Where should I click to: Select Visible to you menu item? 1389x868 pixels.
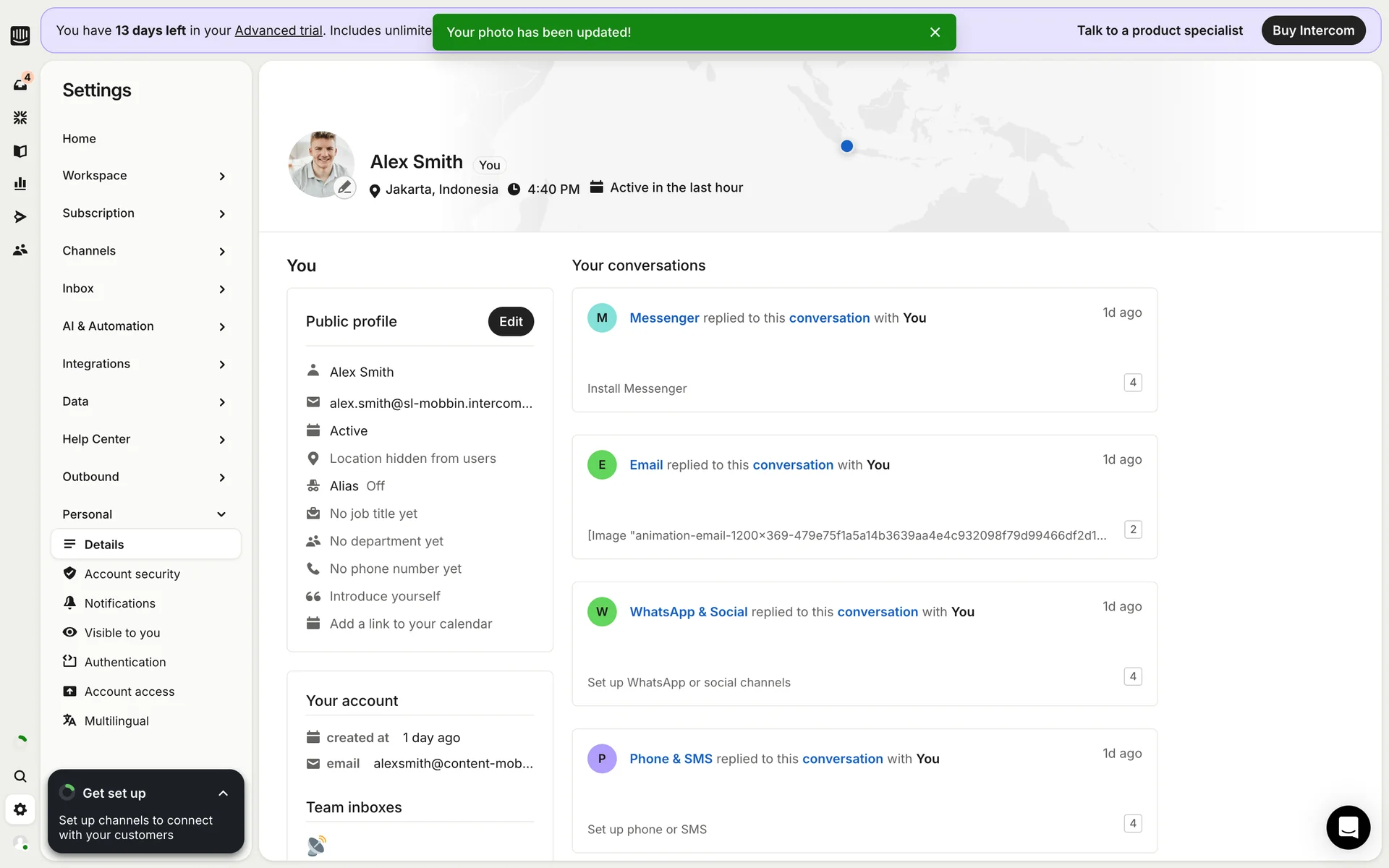pos(122,632)
